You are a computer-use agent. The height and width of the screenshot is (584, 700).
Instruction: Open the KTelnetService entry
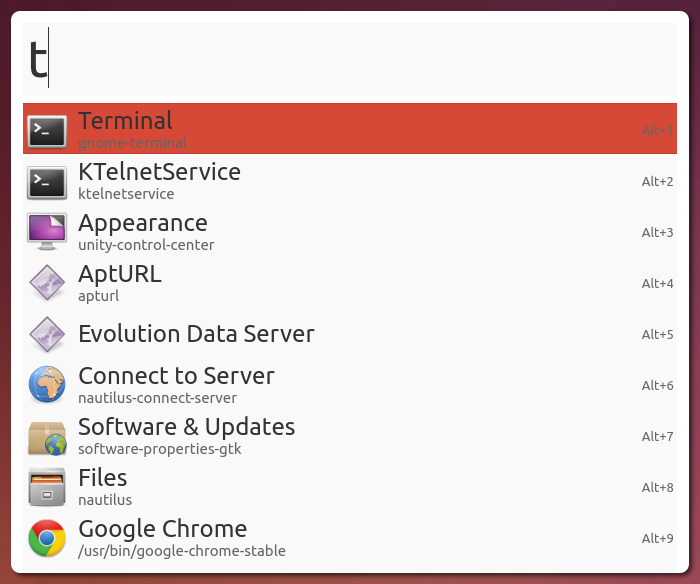click(x=159, y=173)
